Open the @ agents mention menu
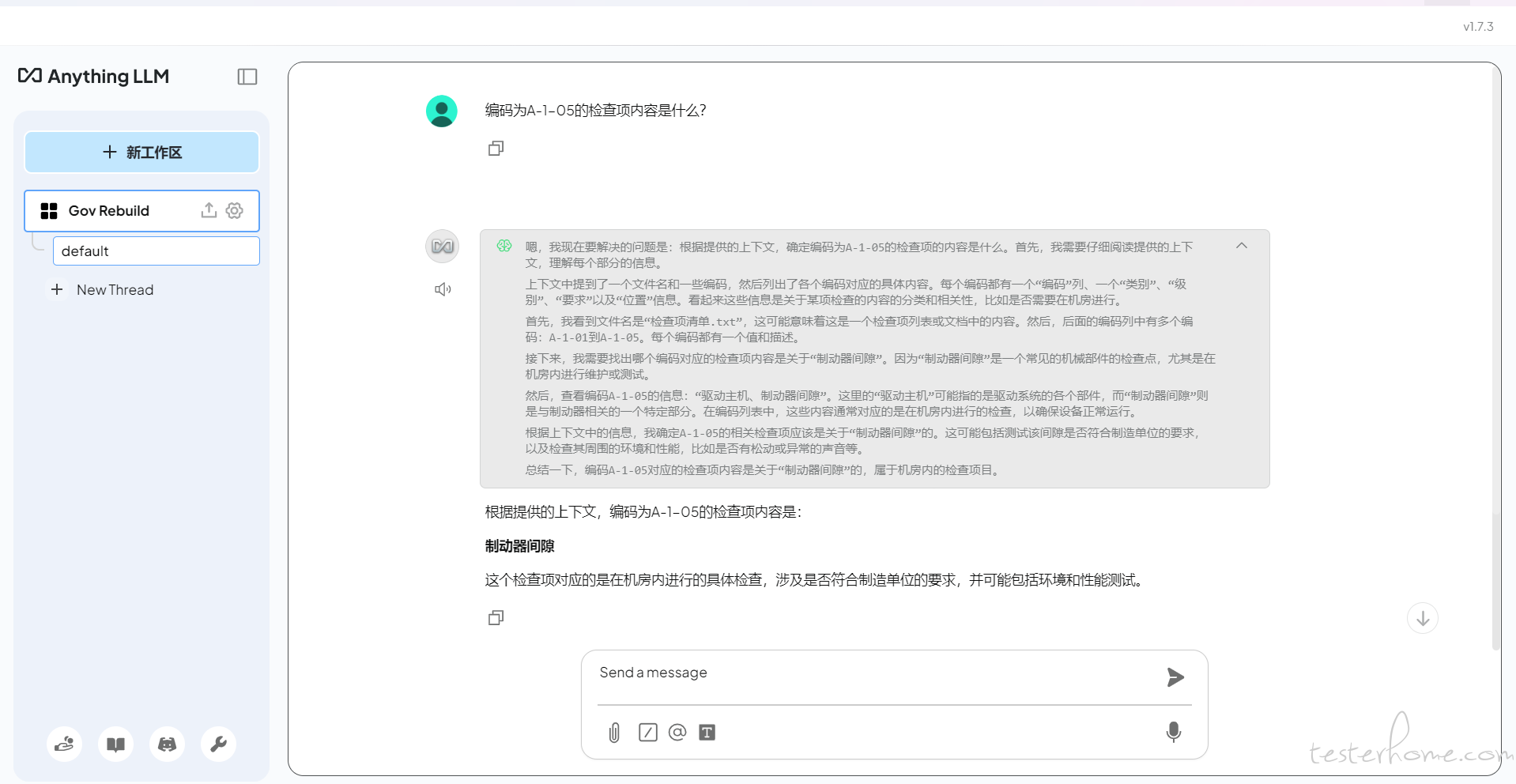 (677, 733)
